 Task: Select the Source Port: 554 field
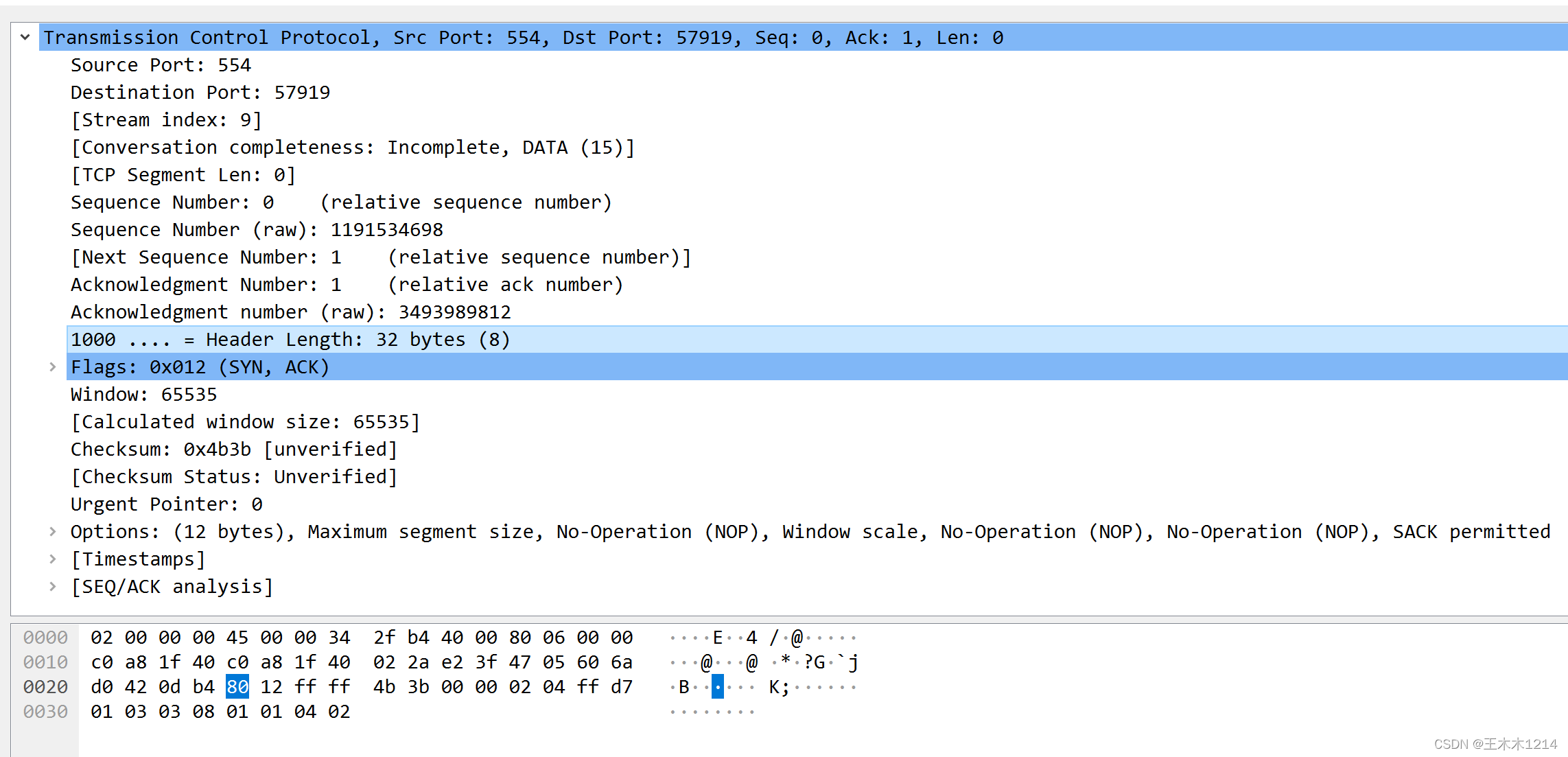pyautogui.click(x=161, y=65)
